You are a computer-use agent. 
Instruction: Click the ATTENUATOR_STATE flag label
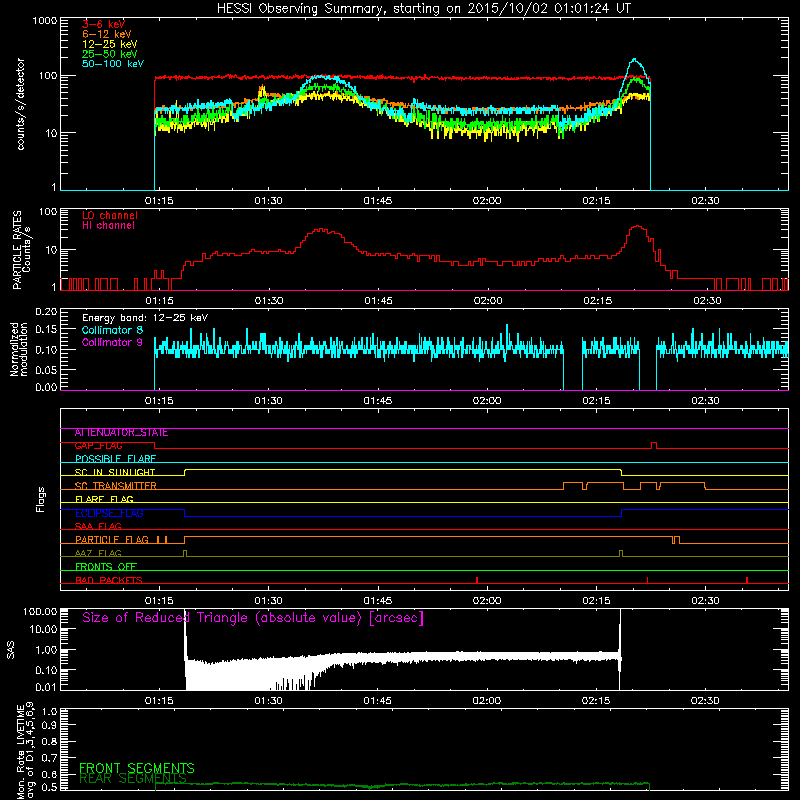pyautogui.click(x=121, y=432)
